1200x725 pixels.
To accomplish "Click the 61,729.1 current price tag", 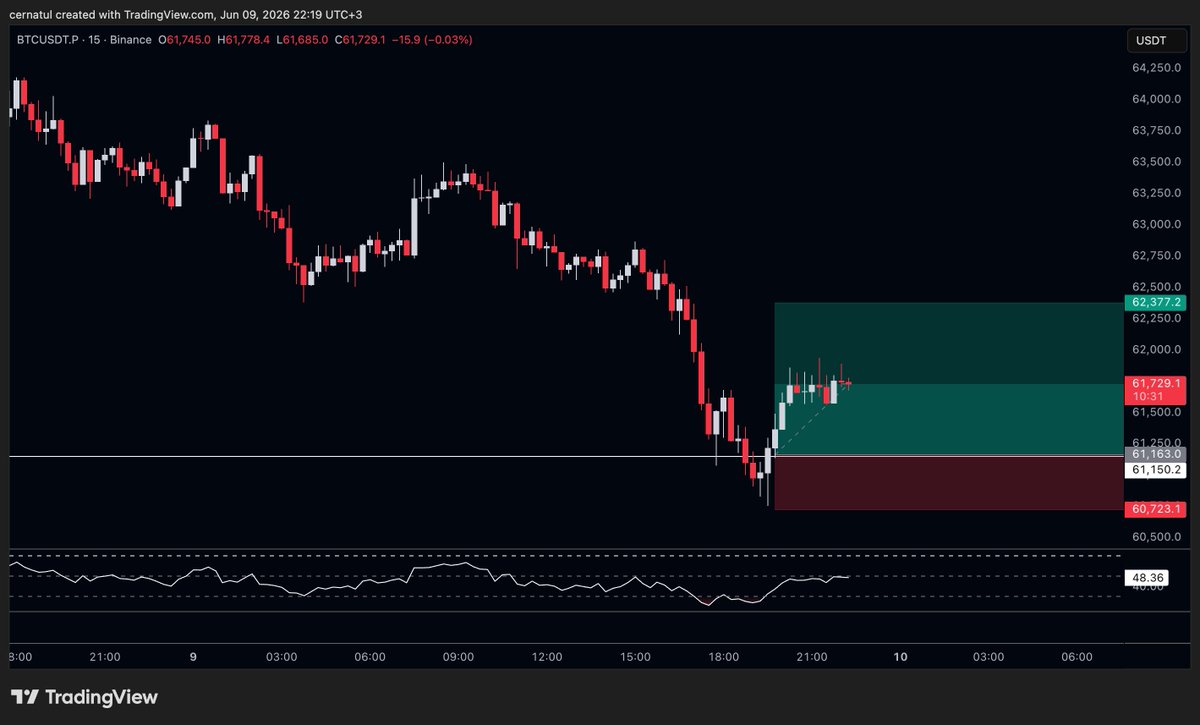I will click(1155, 383).
